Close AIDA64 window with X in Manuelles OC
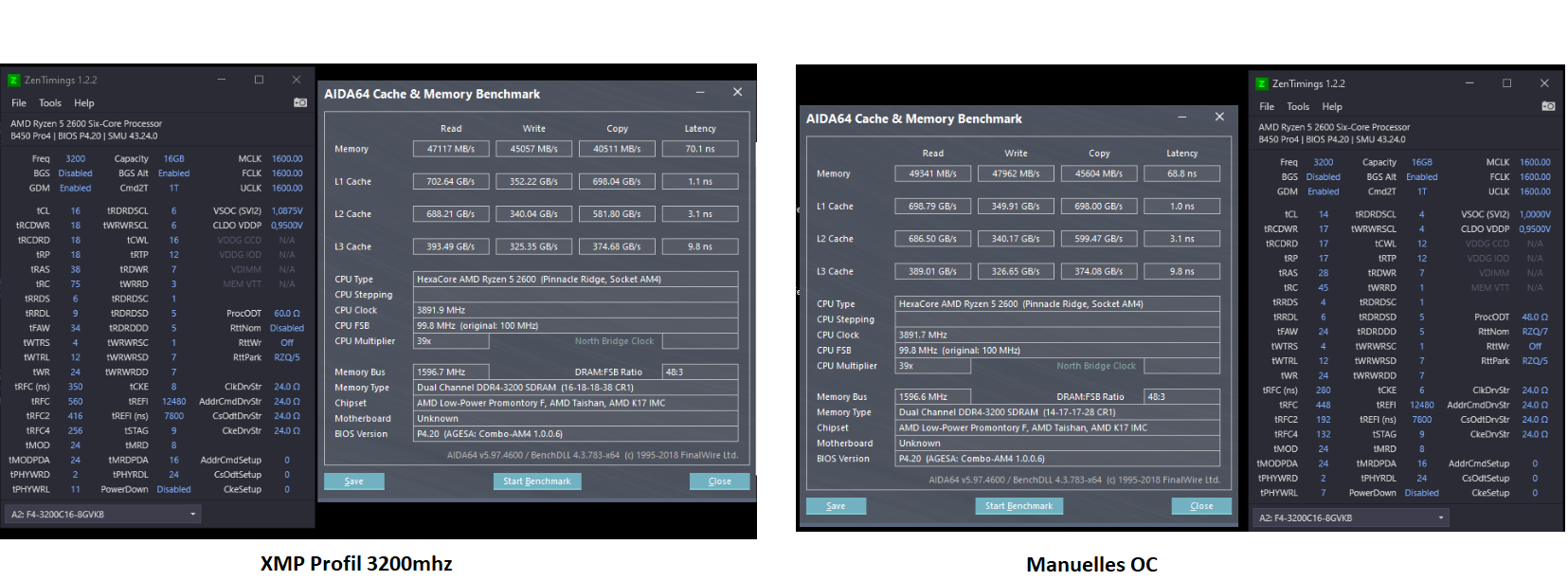This screenshot has height=581, width=1568. coord(1219,117)
